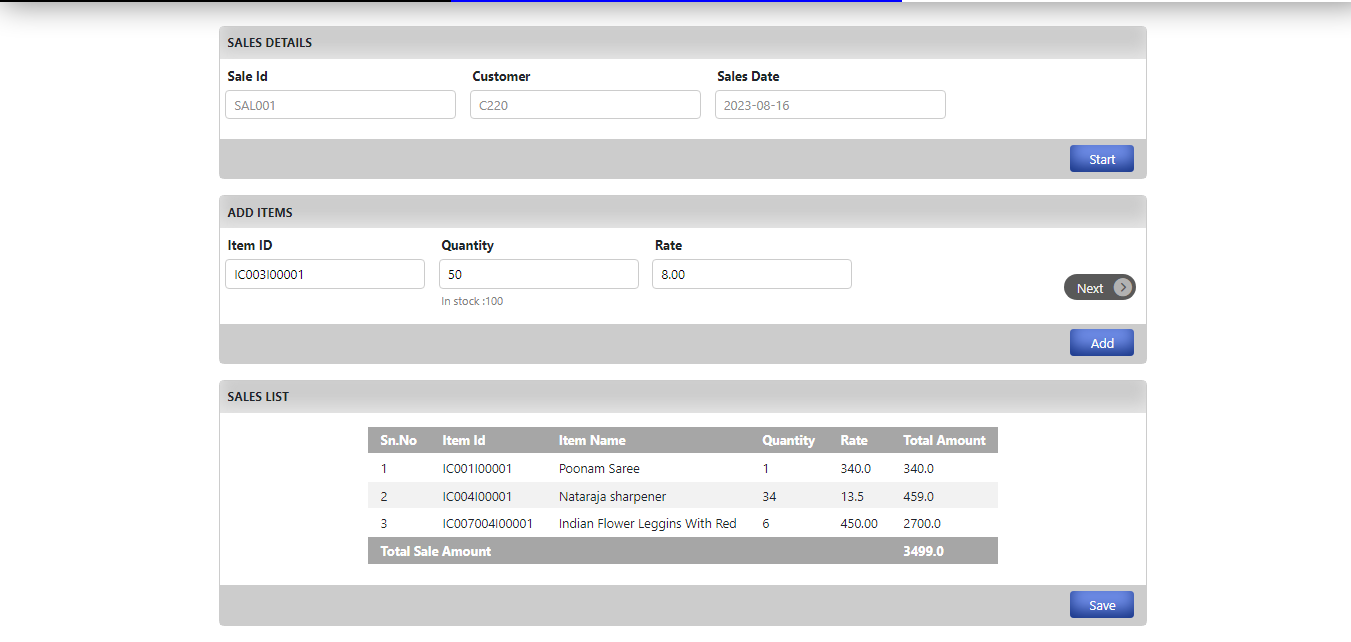
Task: Click inside the Rate field
Action: pos(751,273)
